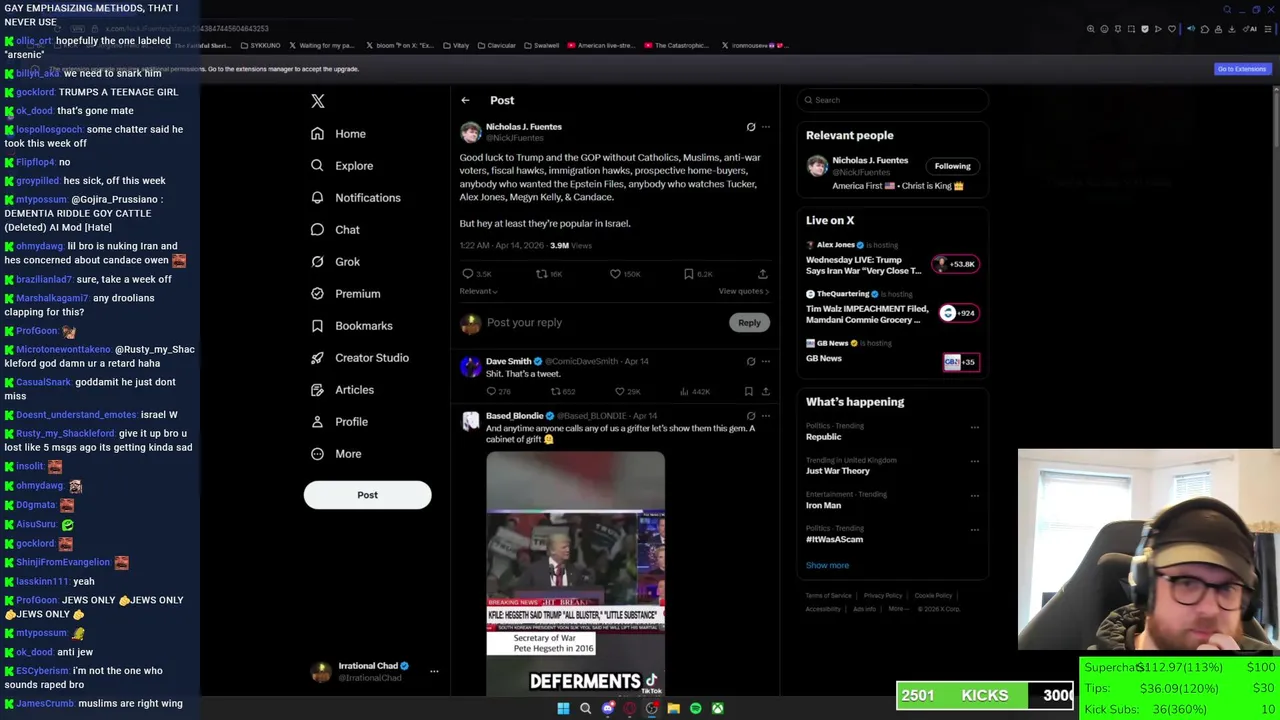Go to Home in X sidebar
1280x720 pixels.
[x=338, y=134]
